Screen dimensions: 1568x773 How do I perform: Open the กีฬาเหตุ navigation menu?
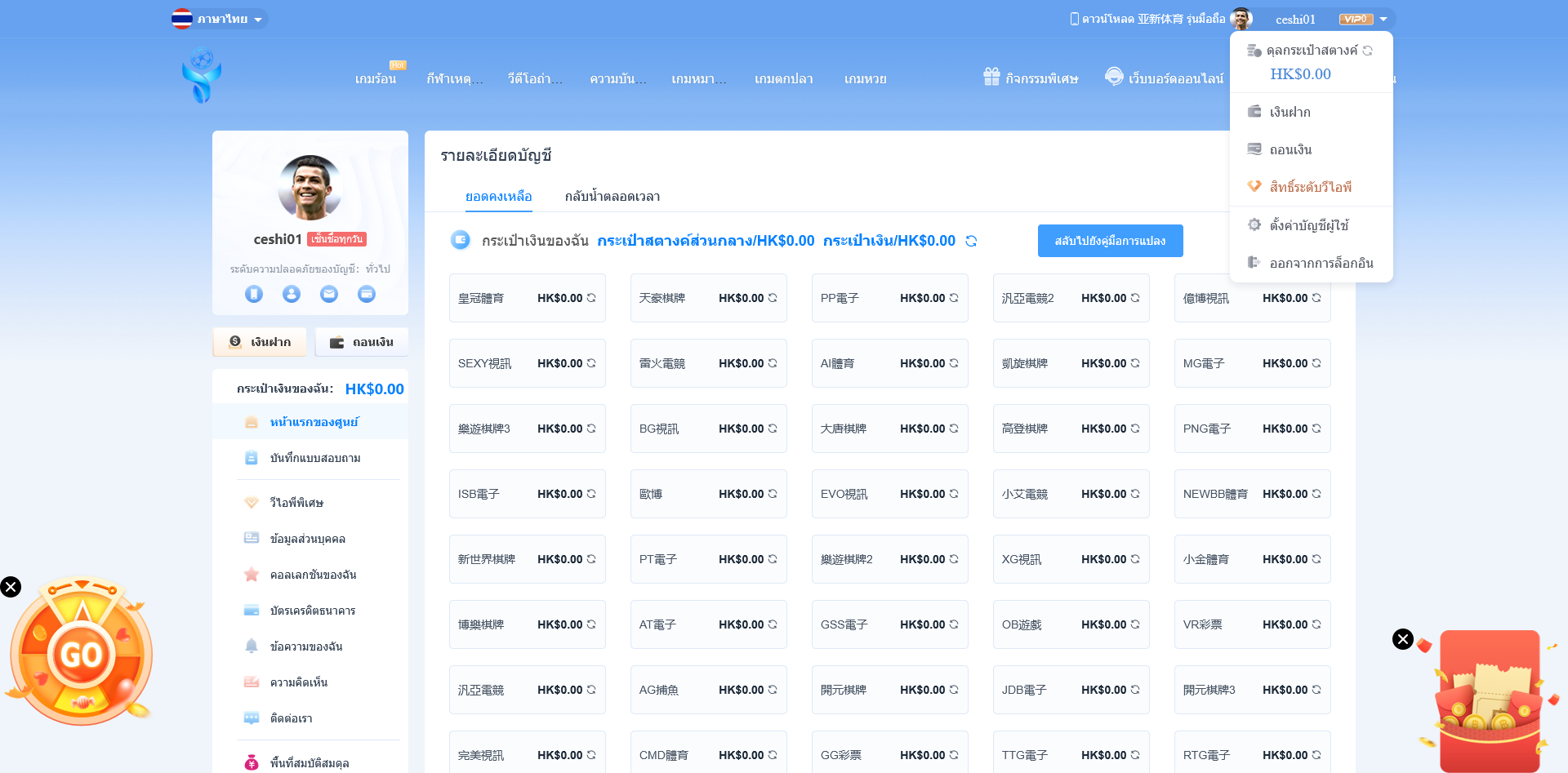tap(454, 79)
